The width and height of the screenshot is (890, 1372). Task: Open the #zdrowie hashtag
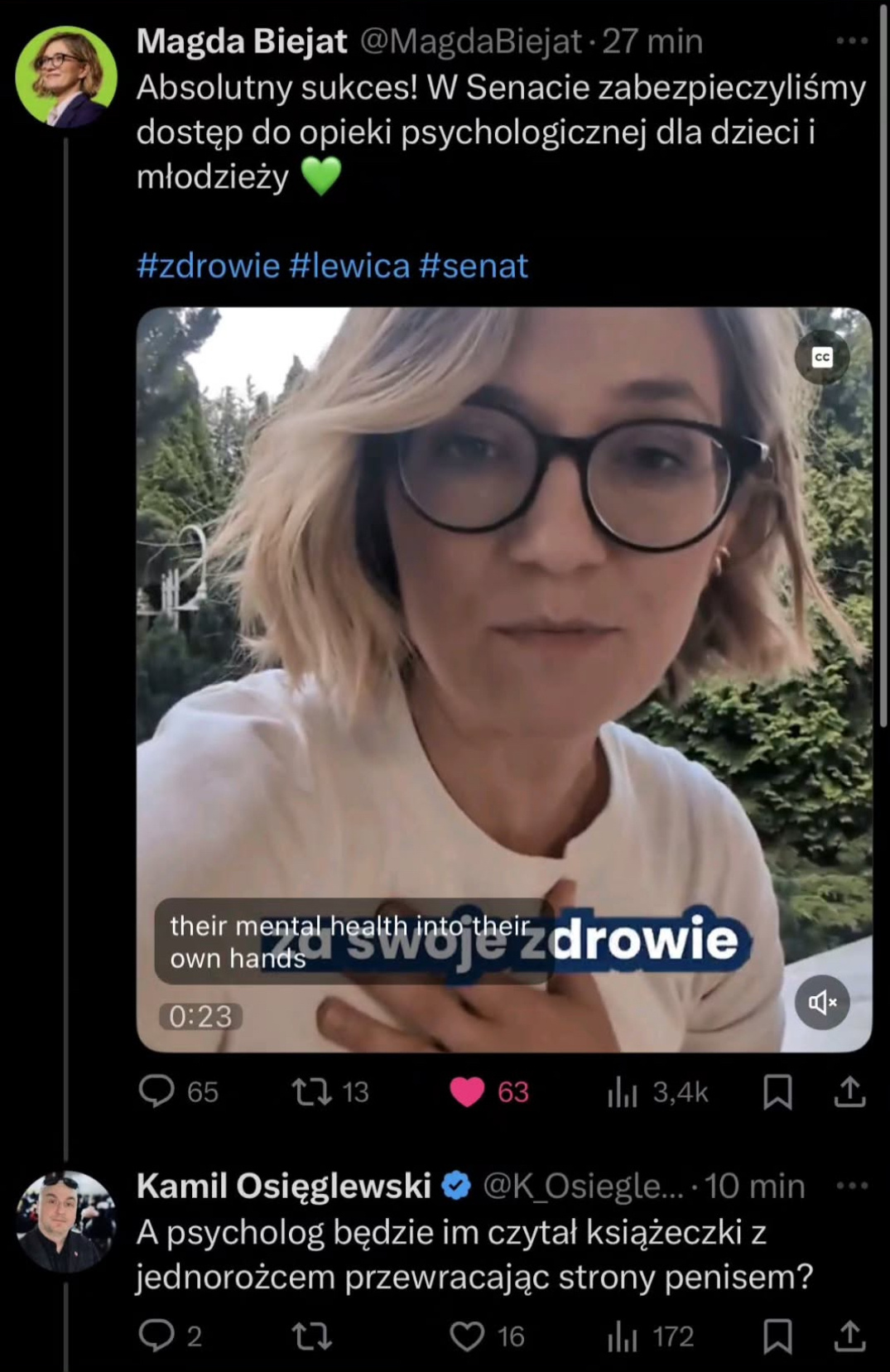tap(208, 266)
